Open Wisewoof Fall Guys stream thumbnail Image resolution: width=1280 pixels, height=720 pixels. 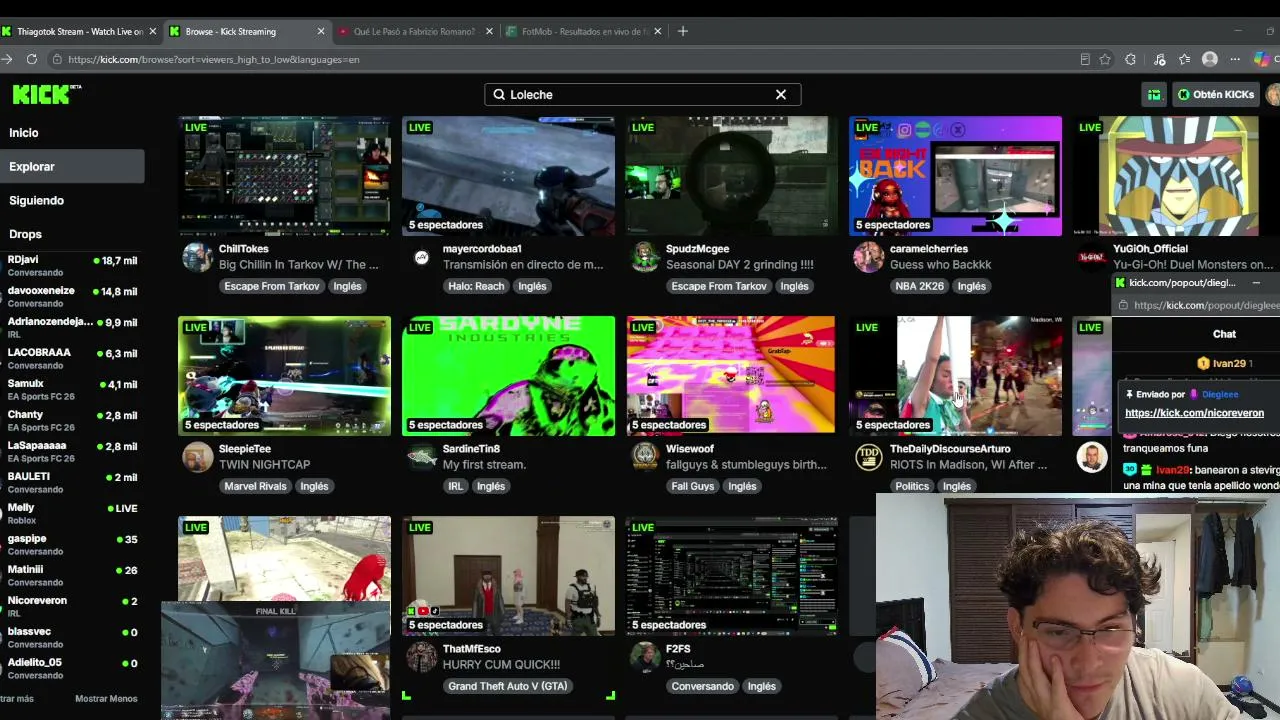coord(731,376)
